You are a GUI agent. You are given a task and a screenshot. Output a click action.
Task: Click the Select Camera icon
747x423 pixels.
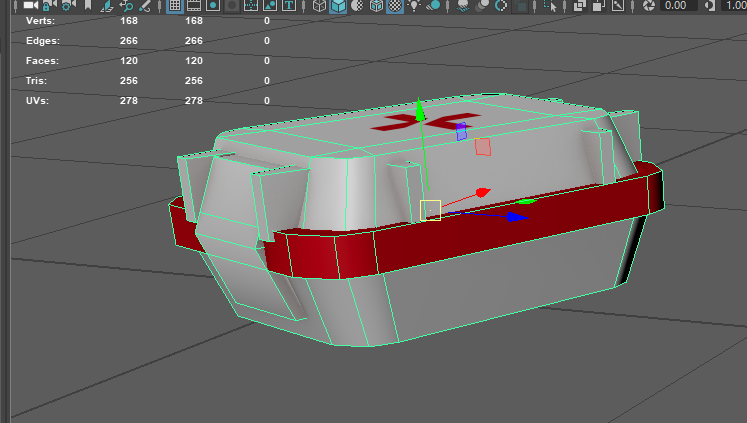(x=30, y=5)
